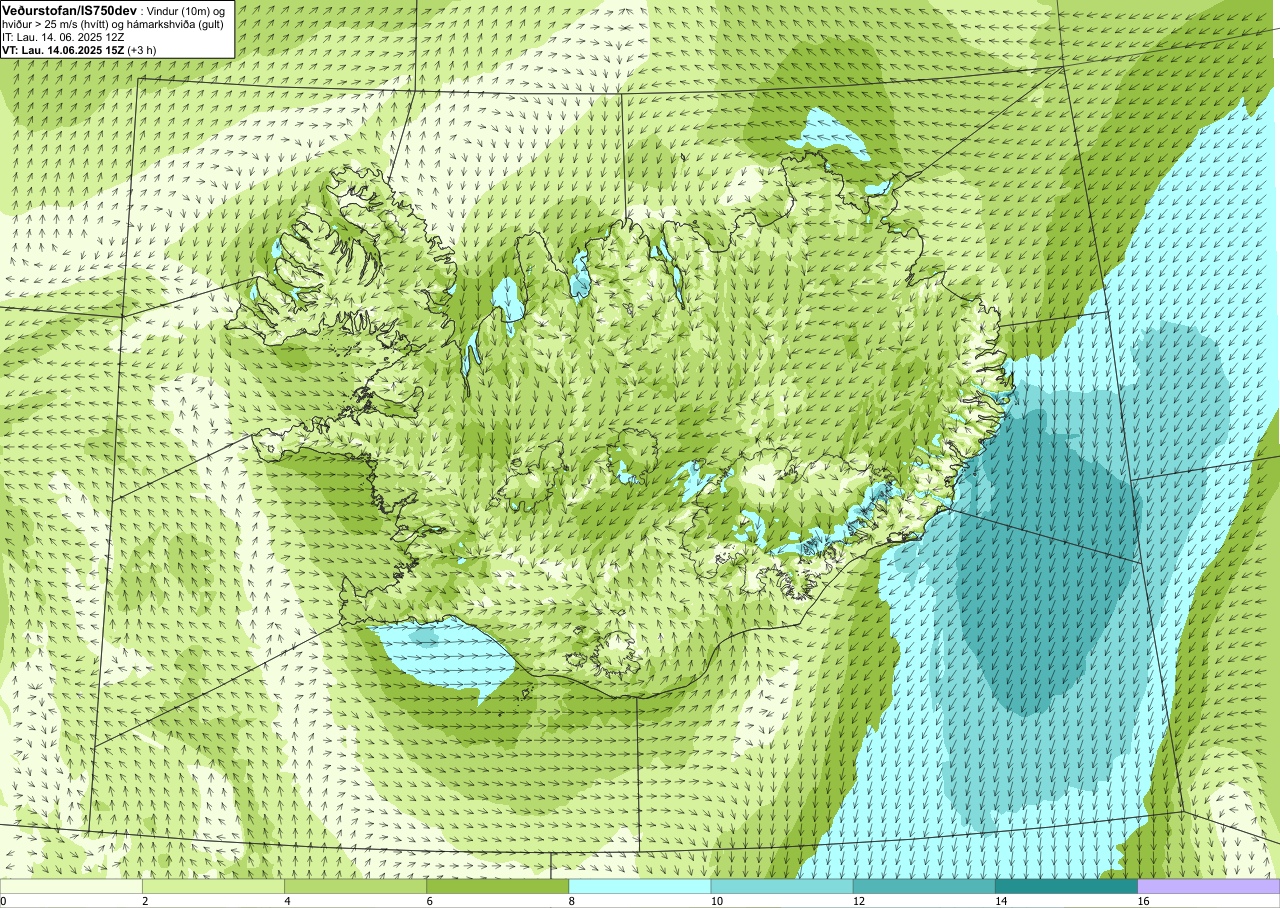The image size is (1280, 908).
Task: Click the scale label '16'
Action: click(x=1143, y=901)
